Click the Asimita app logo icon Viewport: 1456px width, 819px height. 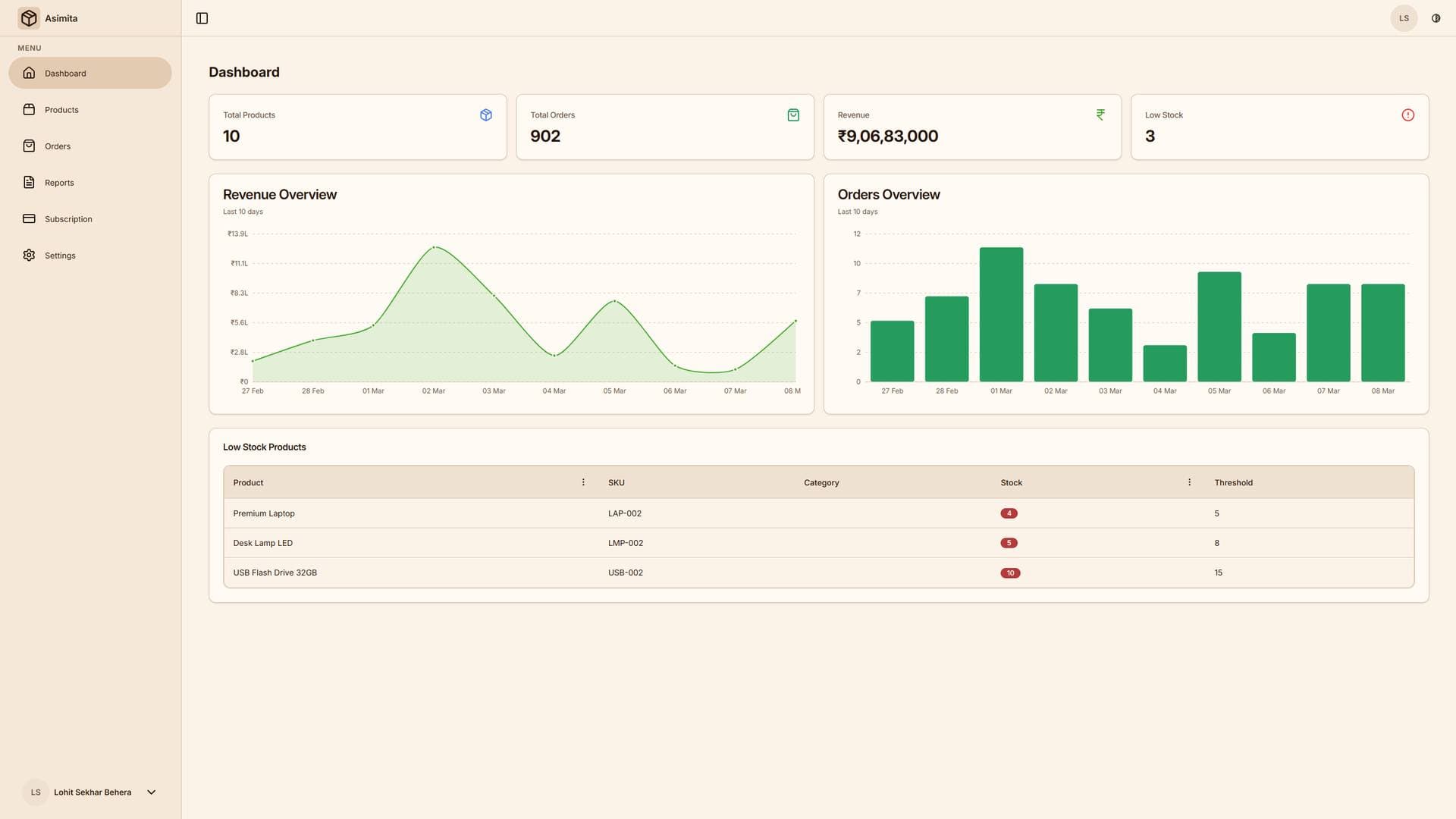click(29, 17)
